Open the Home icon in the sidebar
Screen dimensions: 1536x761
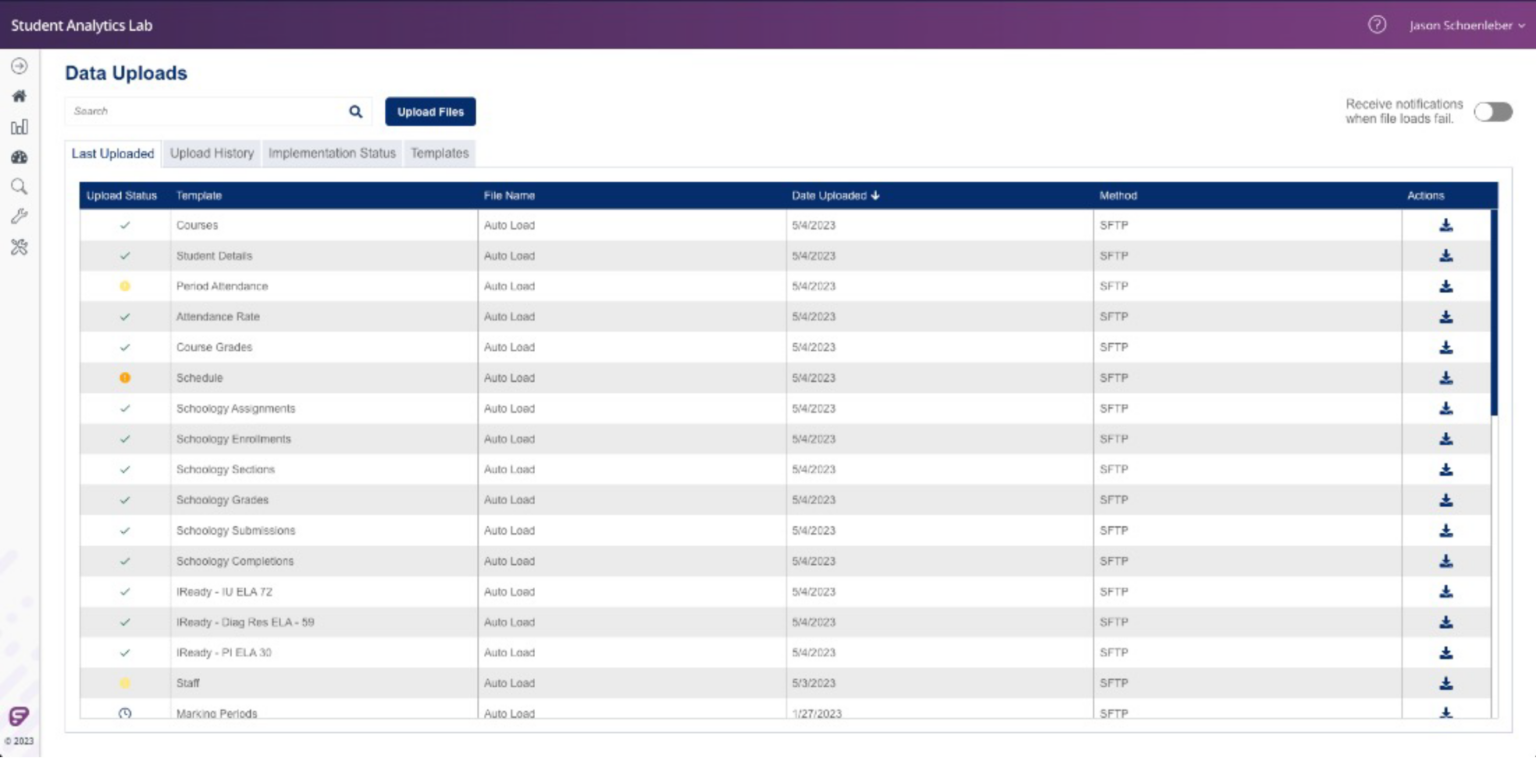(19, 97)
